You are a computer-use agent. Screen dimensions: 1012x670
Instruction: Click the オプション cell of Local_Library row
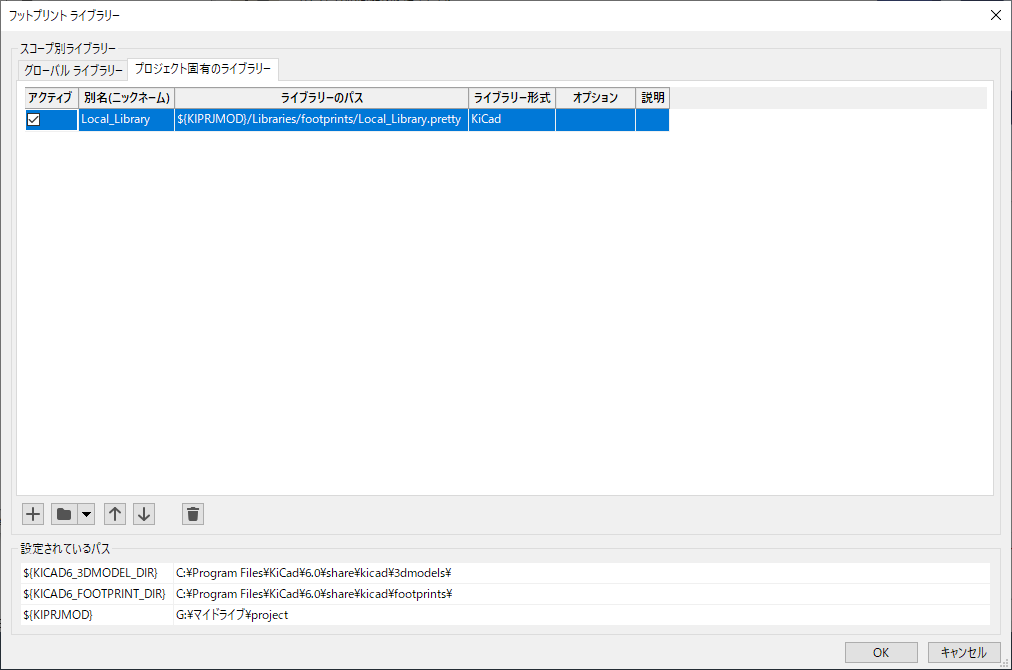(595, 120)
